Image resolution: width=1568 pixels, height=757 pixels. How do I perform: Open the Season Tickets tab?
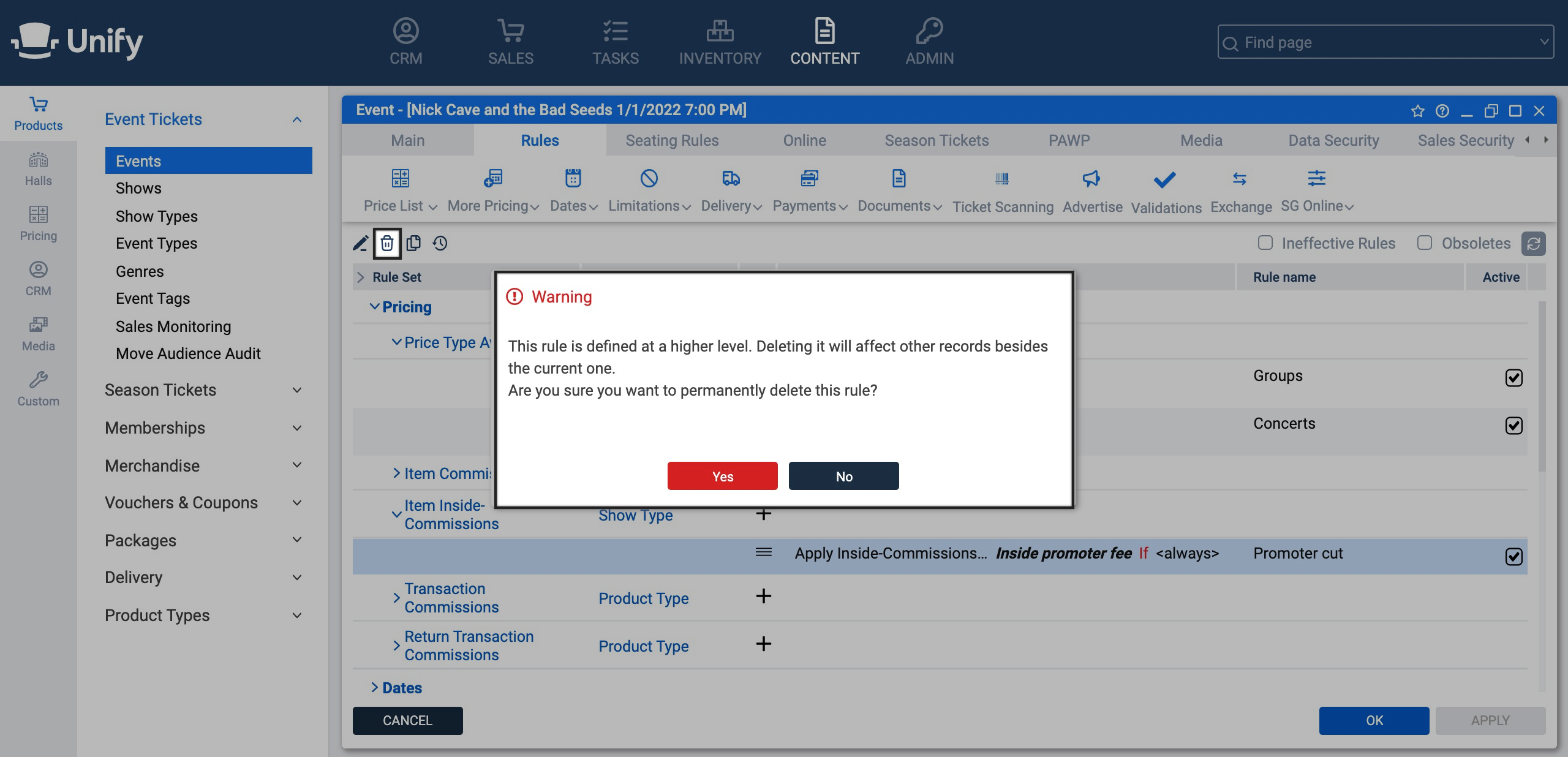pyautogui.click(x=936, y=140)
